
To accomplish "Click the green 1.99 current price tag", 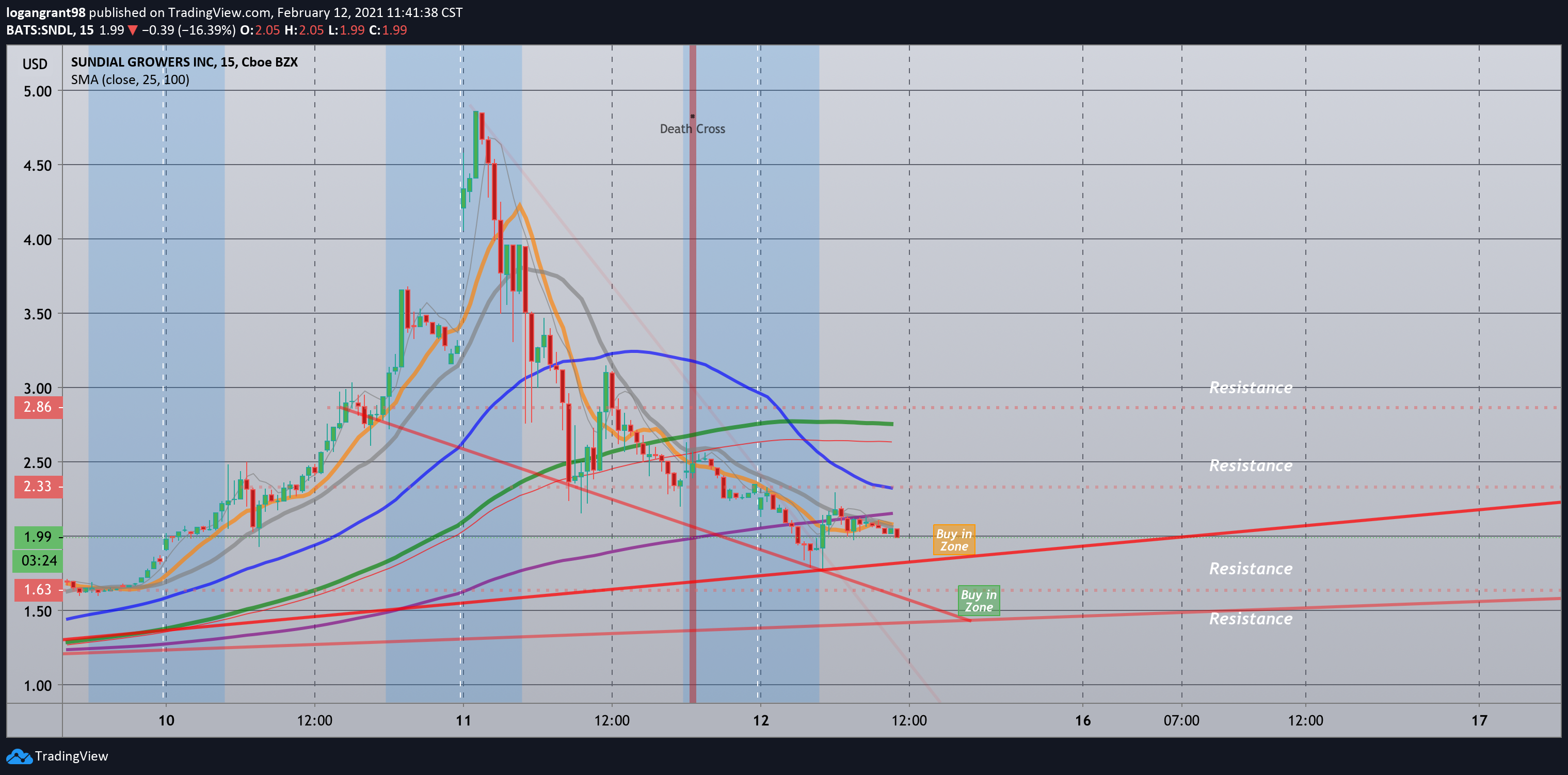I will [38, 537].
